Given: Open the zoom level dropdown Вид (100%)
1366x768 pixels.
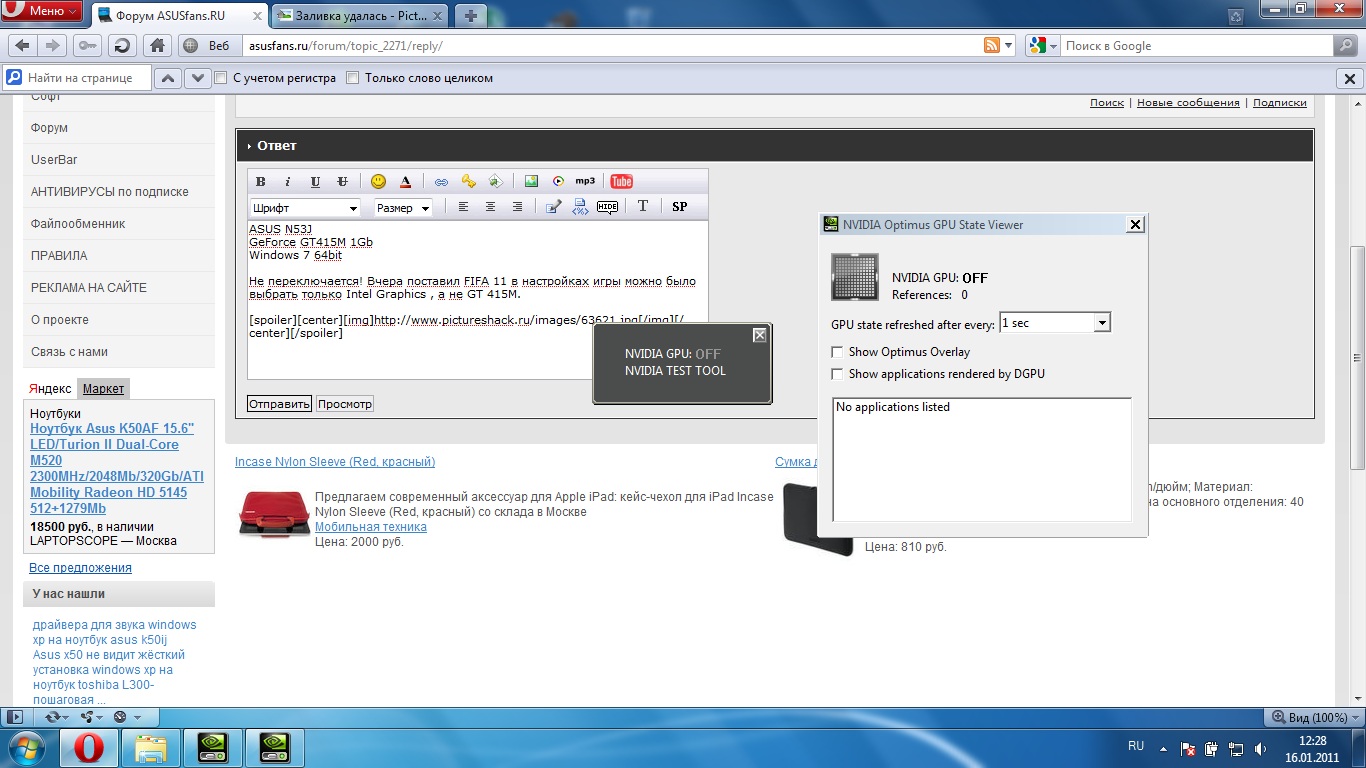Looking at the screenshot, I should [1313, 717].
